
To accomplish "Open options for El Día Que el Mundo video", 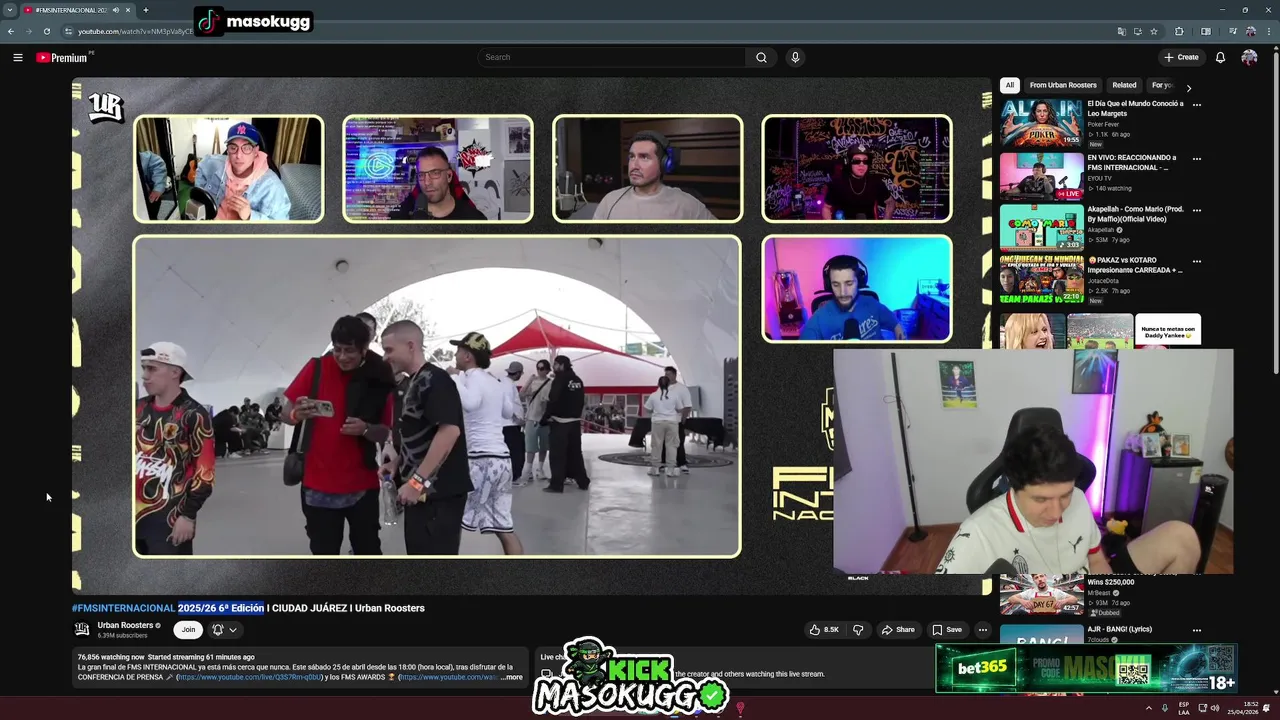I will 1196,104.
